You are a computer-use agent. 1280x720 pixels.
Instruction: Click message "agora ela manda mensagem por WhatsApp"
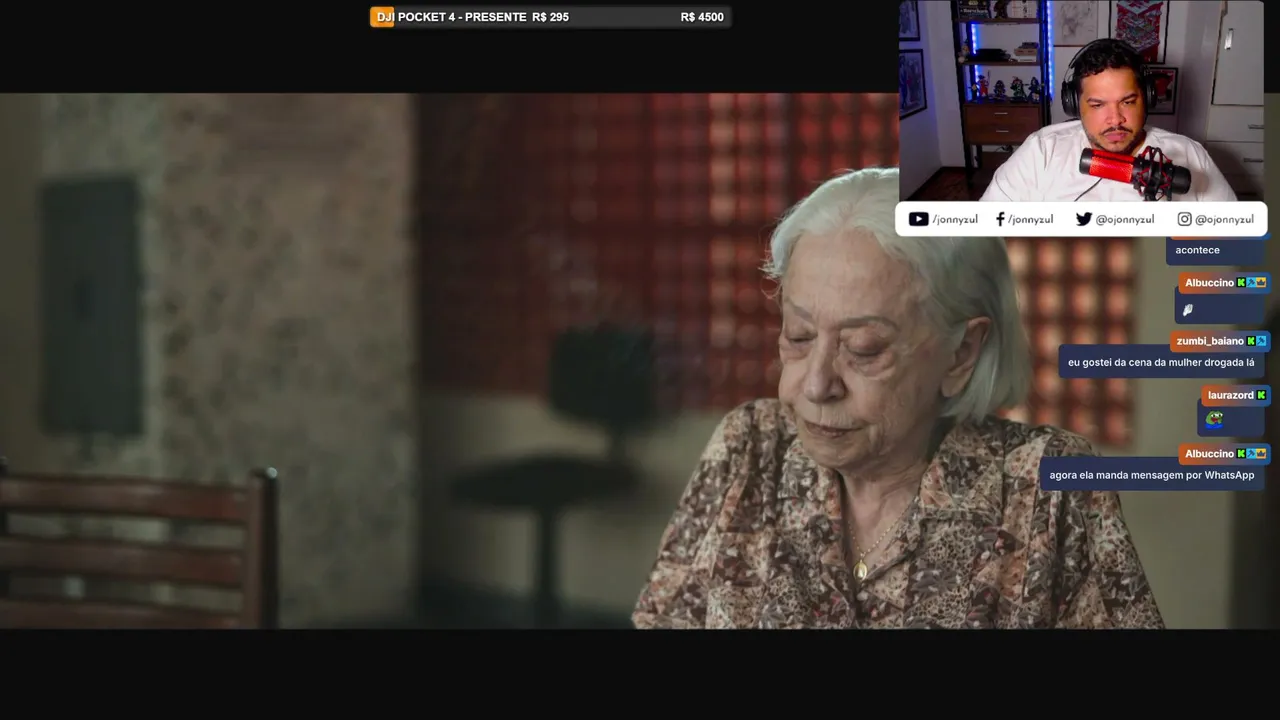pos(1152,475)
